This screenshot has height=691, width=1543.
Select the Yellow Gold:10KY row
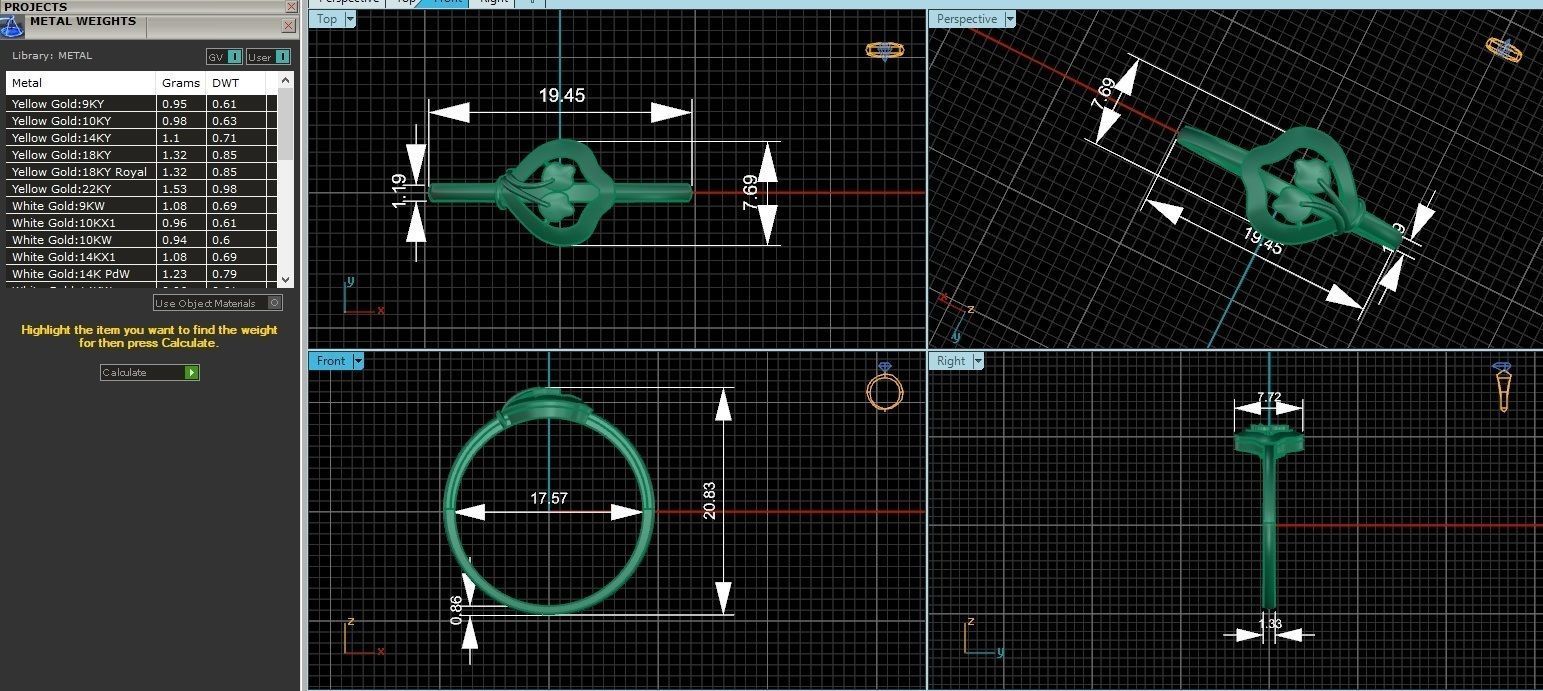pos(142,121)
